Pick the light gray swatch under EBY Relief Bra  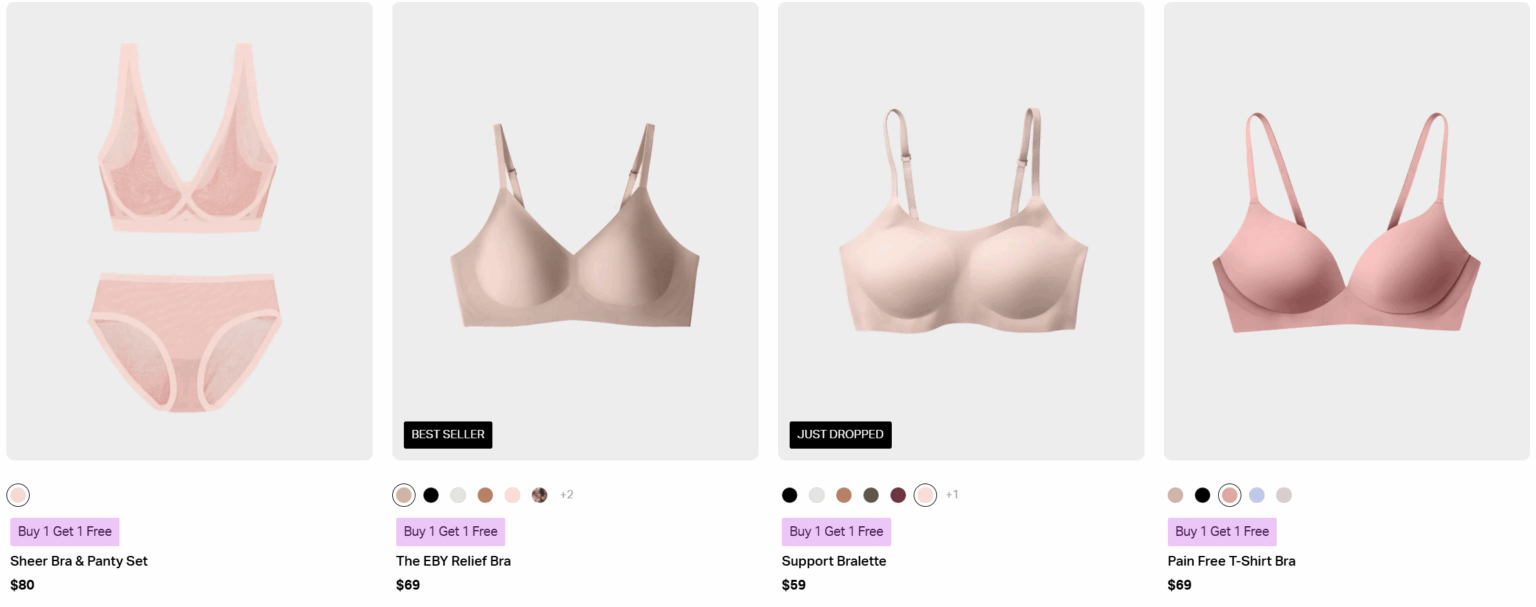pos(458,495)
